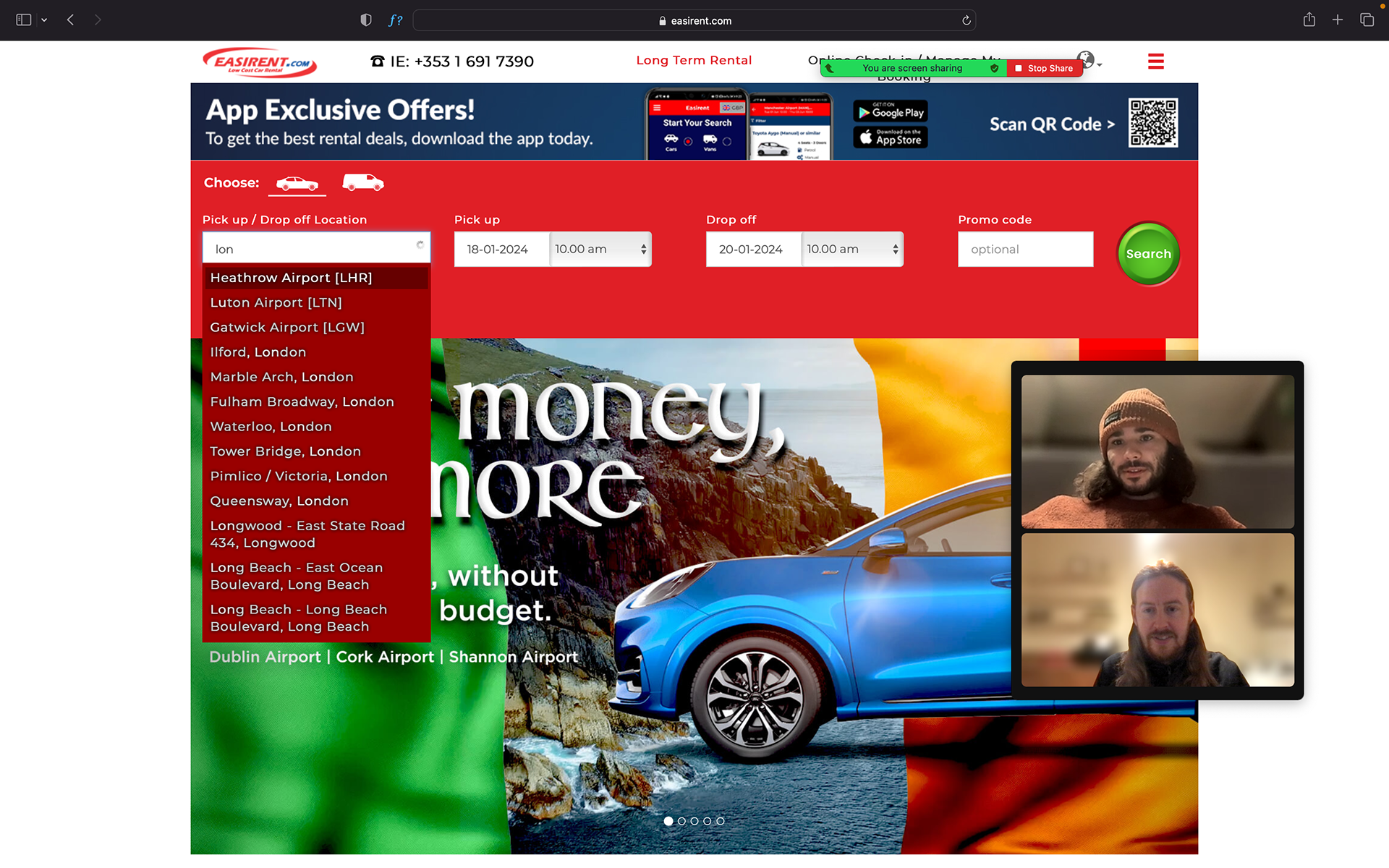Click the green Search button

click(1148, 254)
